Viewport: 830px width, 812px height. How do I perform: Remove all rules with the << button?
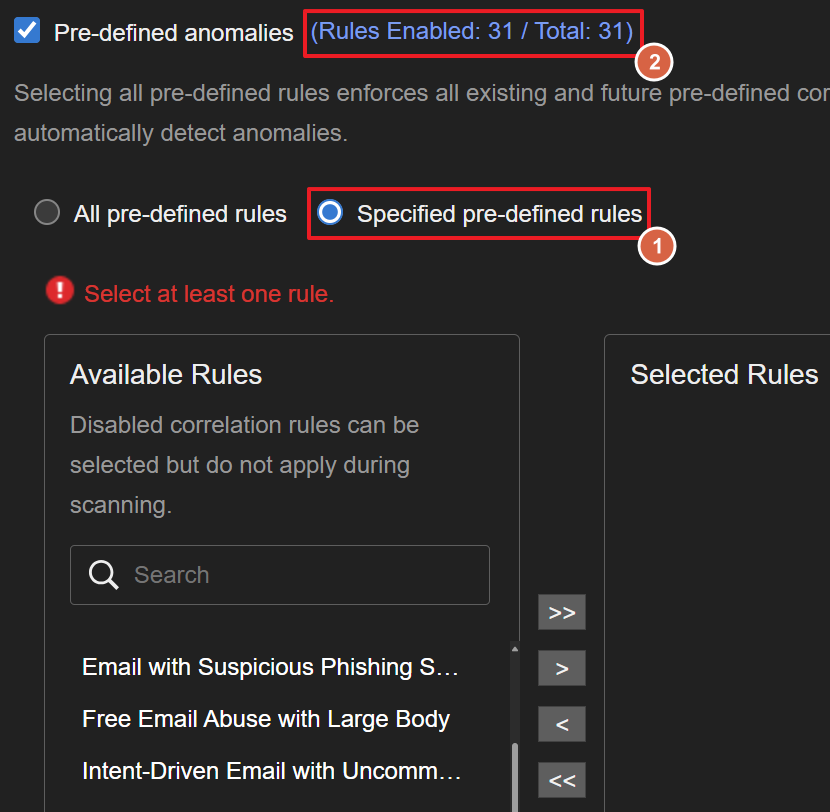(x=561, y=780)
